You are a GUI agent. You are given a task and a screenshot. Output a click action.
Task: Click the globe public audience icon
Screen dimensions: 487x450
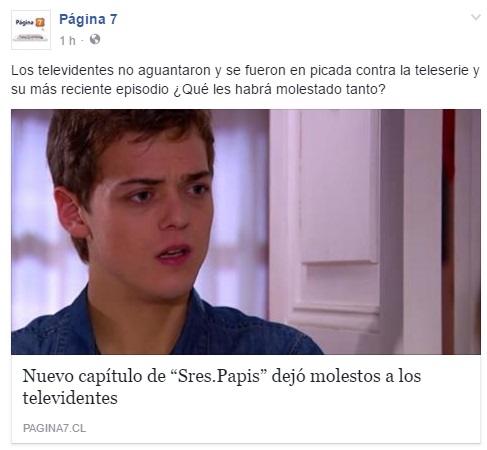coord(95,40)
